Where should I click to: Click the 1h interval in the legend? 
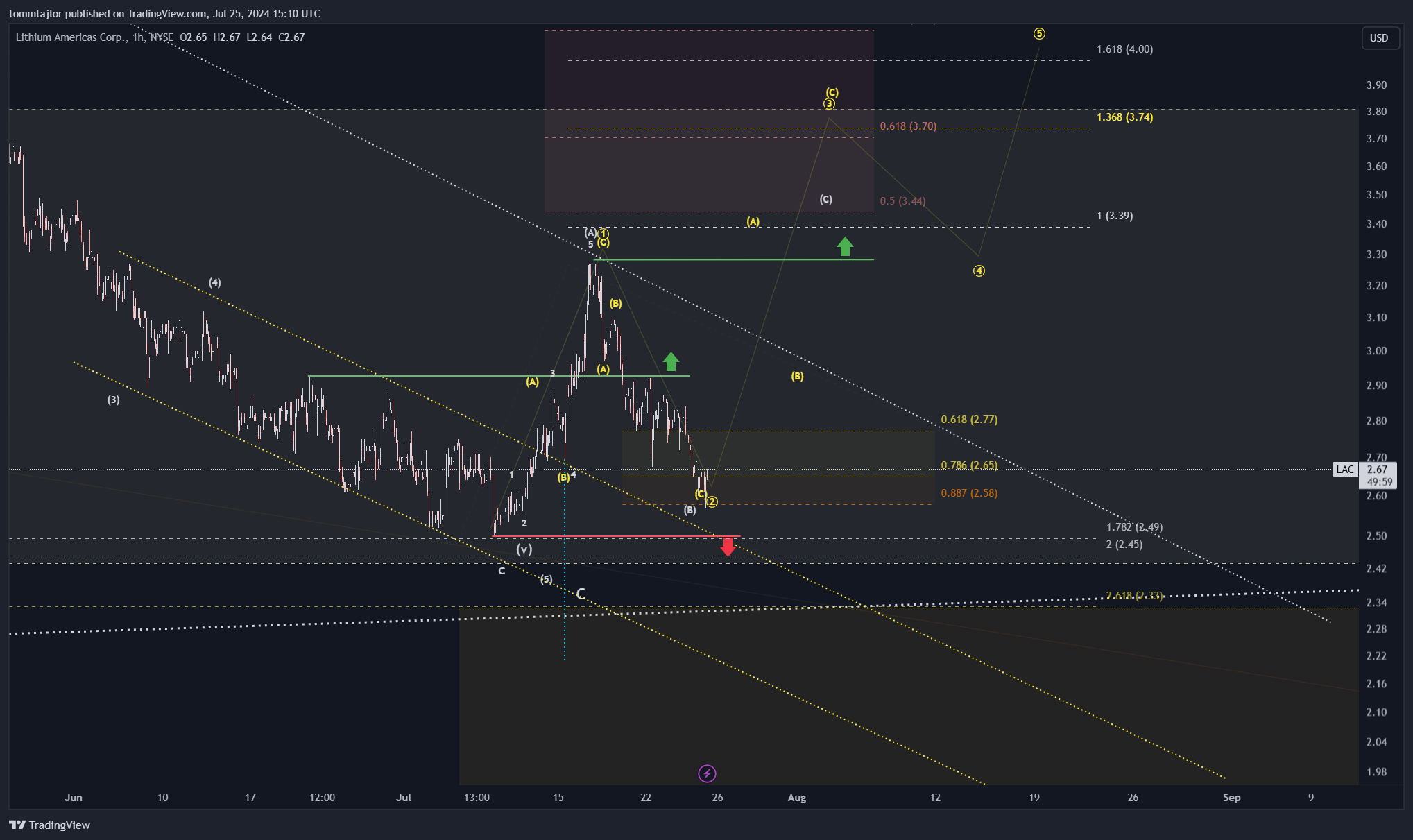click(x=138, y=37)
